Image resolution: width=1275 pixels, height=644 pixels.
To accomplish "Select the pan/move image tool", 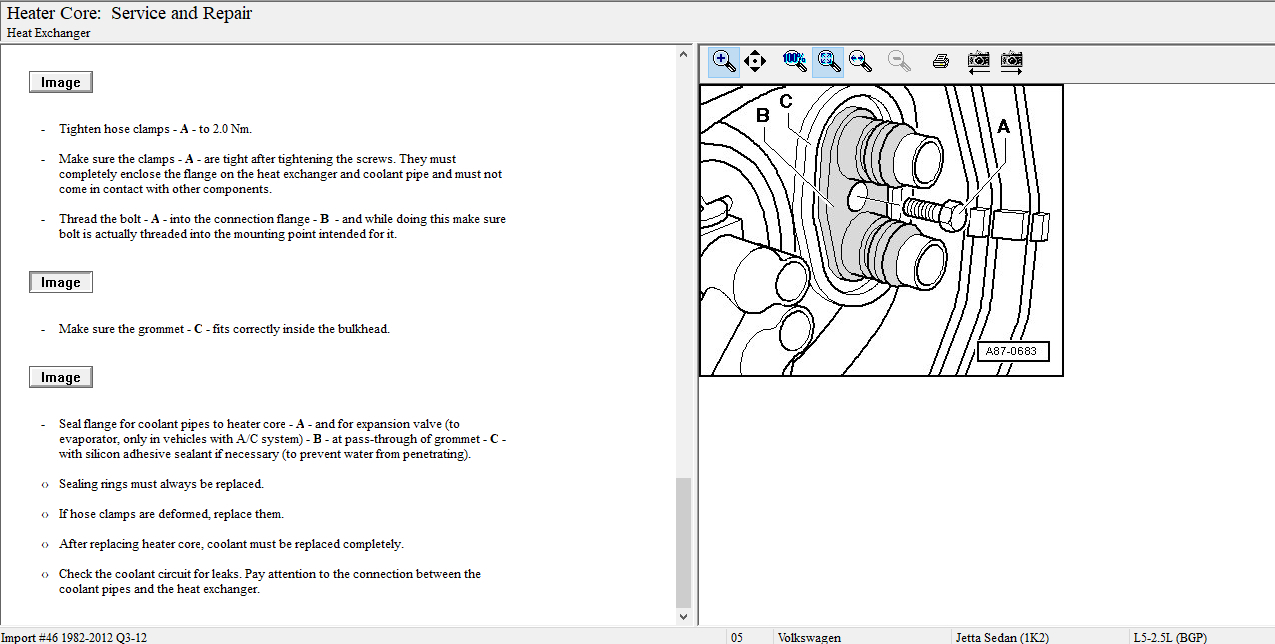I will (x=755, y=61).
